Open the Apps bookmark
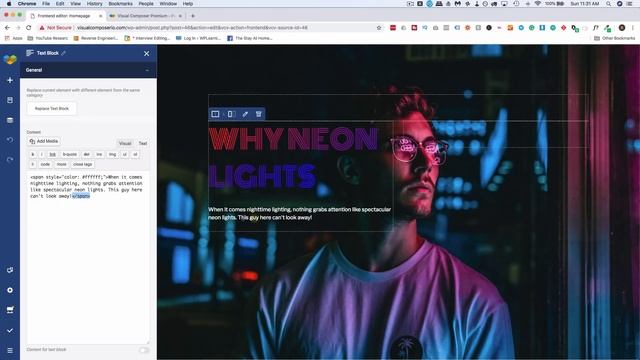640x360 pixels. (13, 38)
